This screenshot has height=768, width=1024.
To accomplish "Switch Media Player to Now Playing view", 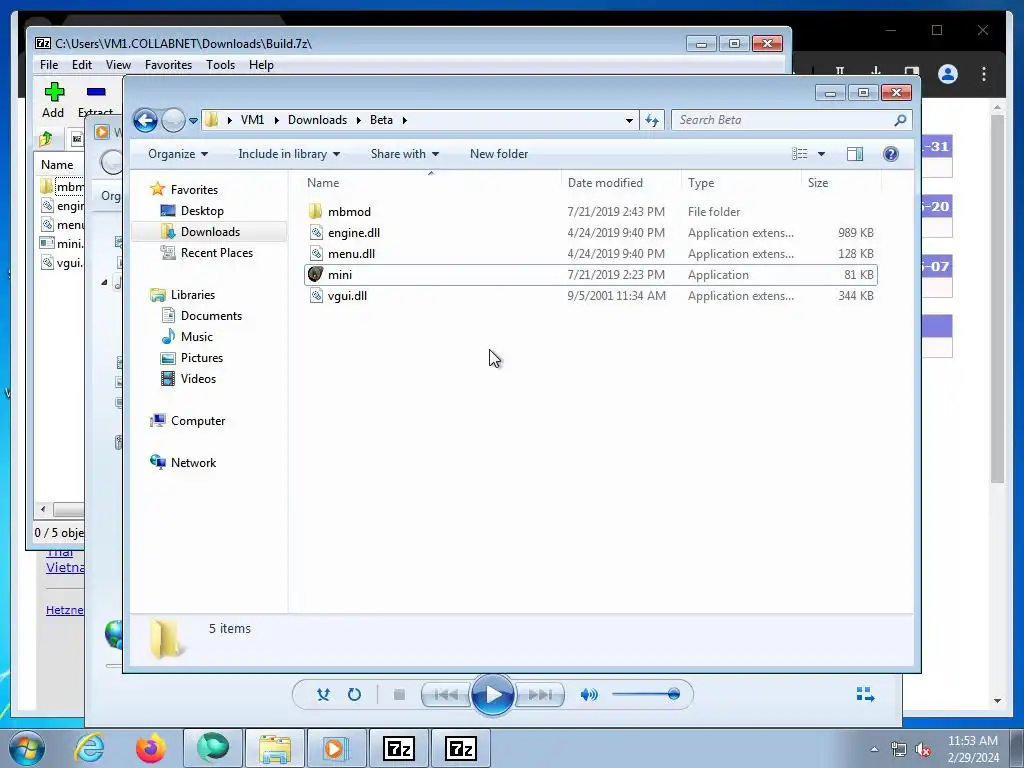I will click(x=865, y=694).
